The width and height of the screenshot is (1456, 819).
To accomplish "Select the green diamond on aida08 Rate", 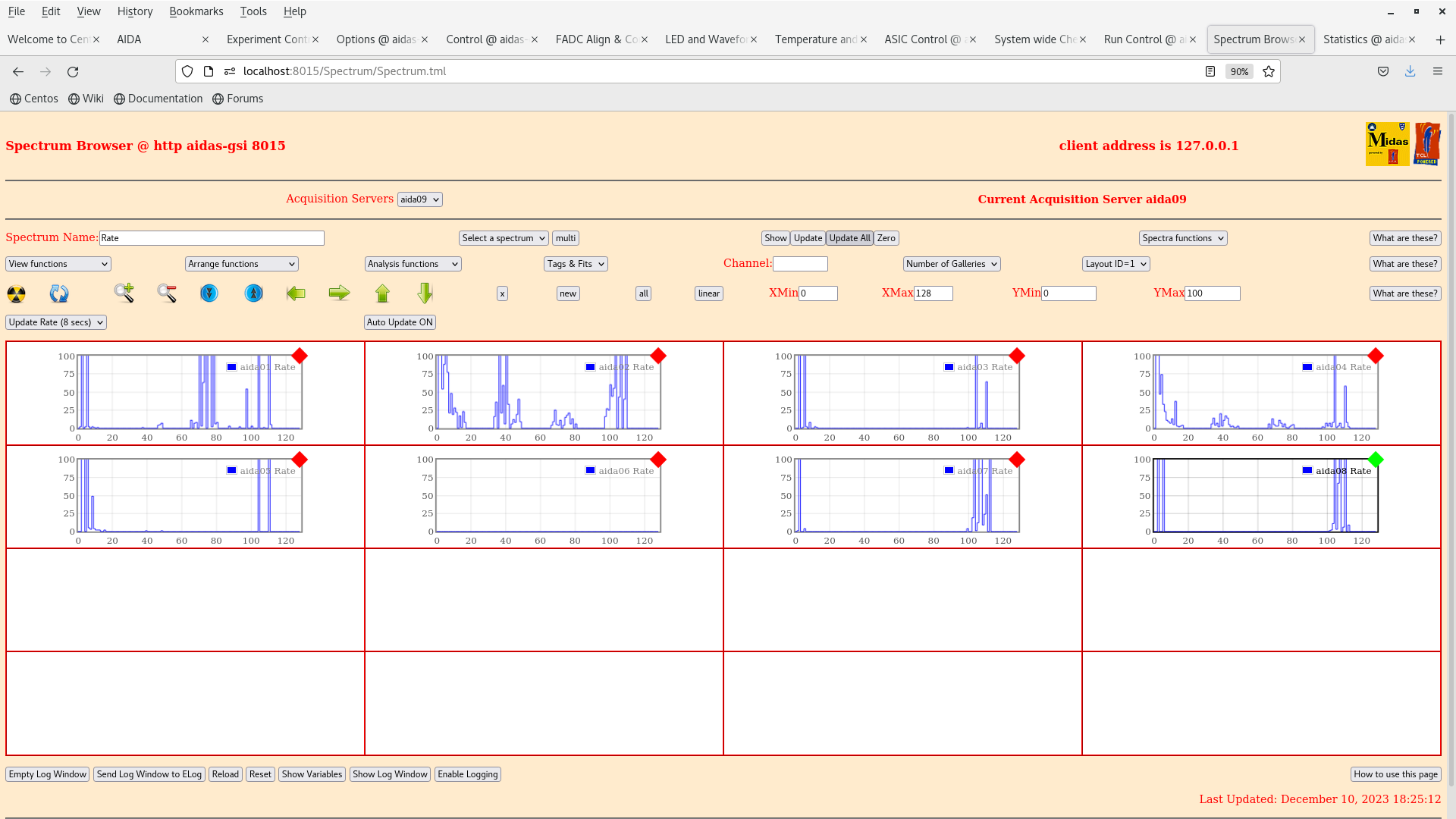I will tap(1376, 460).
